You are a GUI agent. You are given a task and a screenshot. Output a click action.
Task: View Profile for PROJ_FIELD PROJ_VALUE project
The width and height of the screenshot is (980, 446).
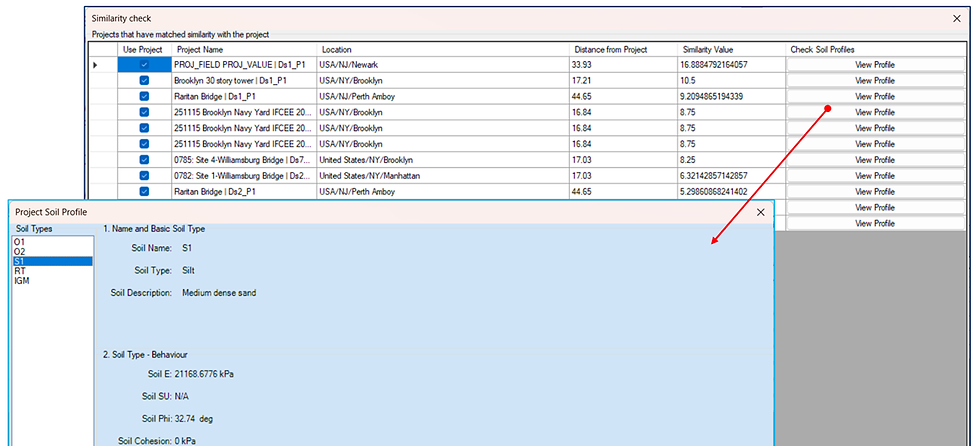click(875, 65)
